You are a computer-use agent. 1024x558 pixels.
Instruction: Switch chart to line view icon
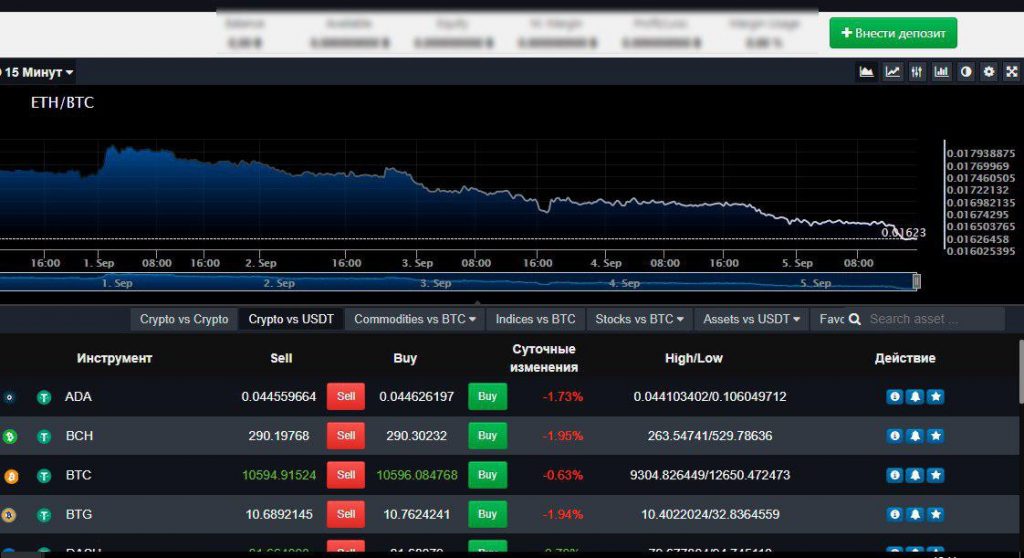click(892, 72)
